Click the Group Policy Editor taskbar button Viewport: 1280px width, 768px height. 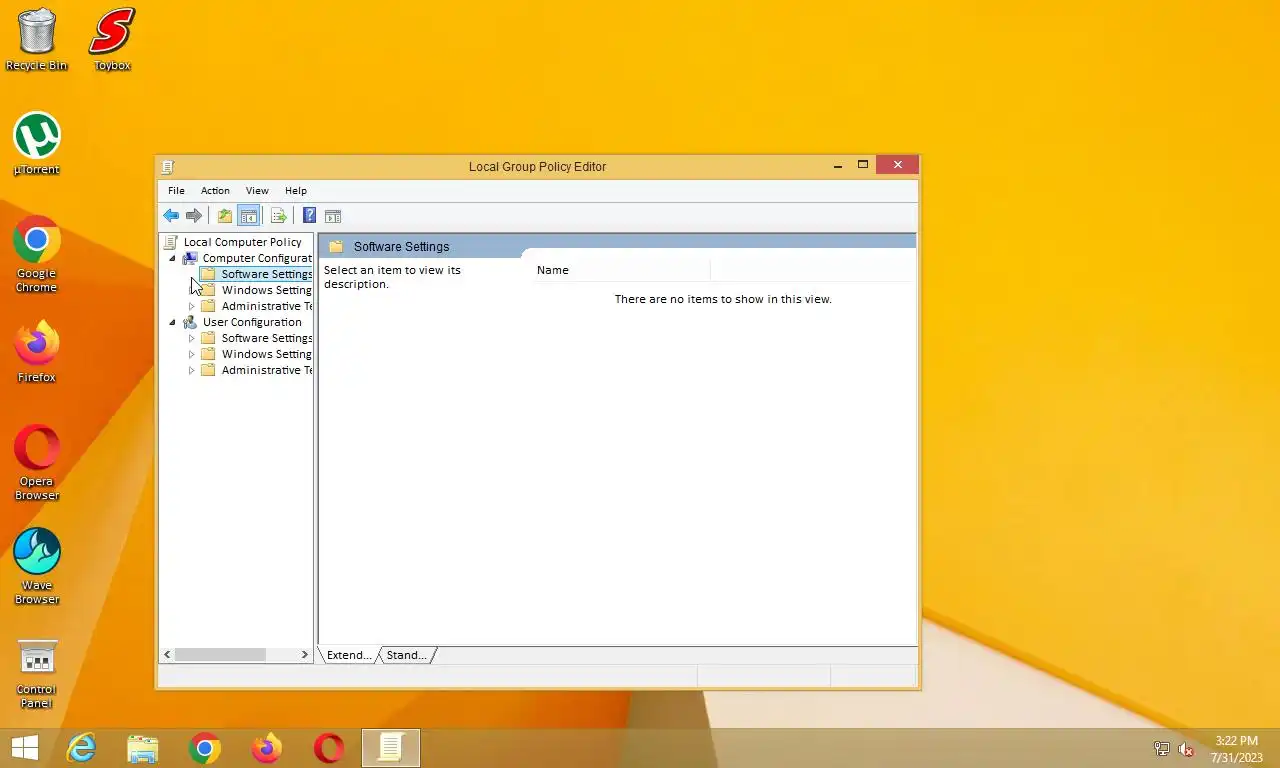pyautogui.click(x=391, y=748)
